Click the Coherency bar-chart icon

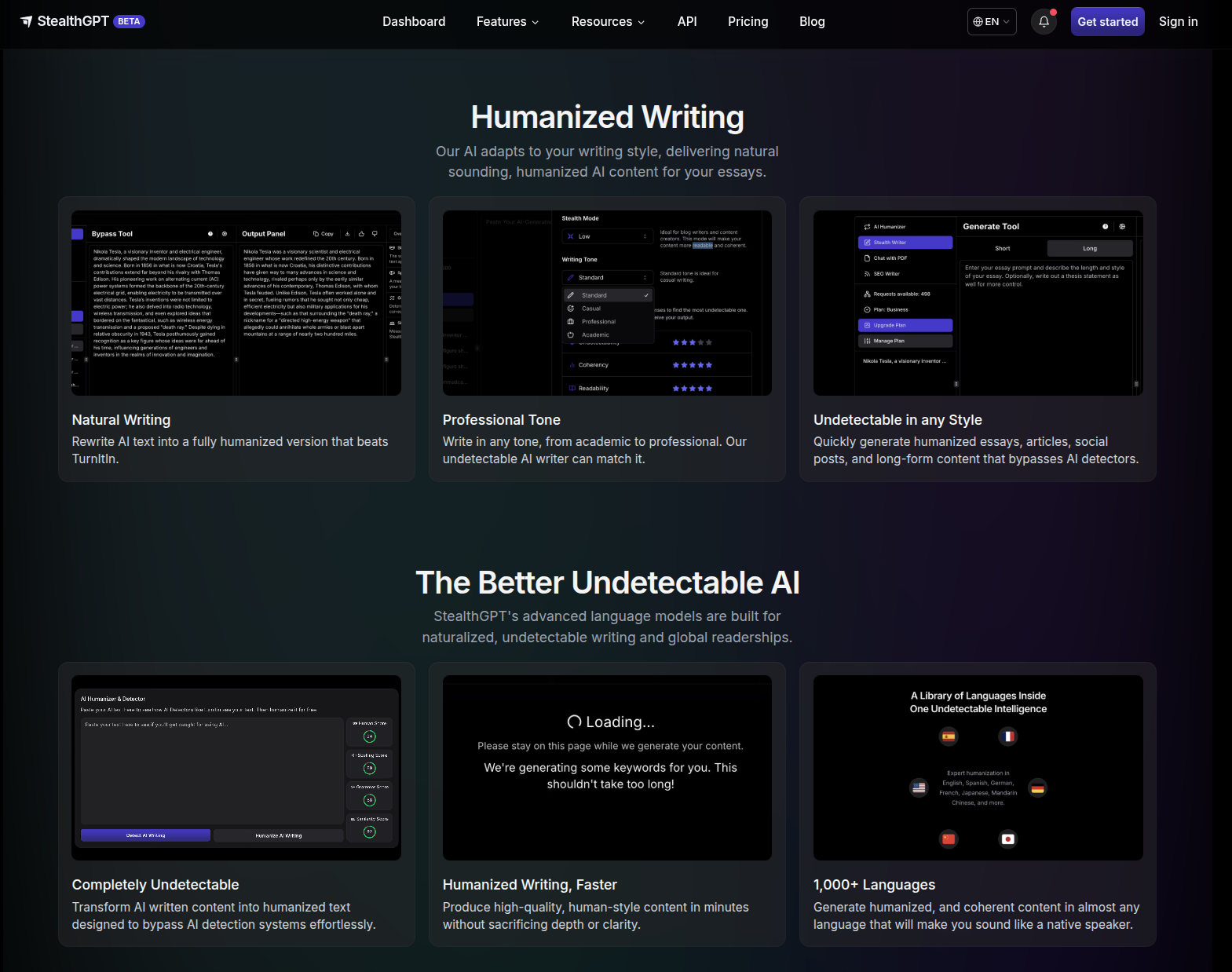(x=572, y=365)
